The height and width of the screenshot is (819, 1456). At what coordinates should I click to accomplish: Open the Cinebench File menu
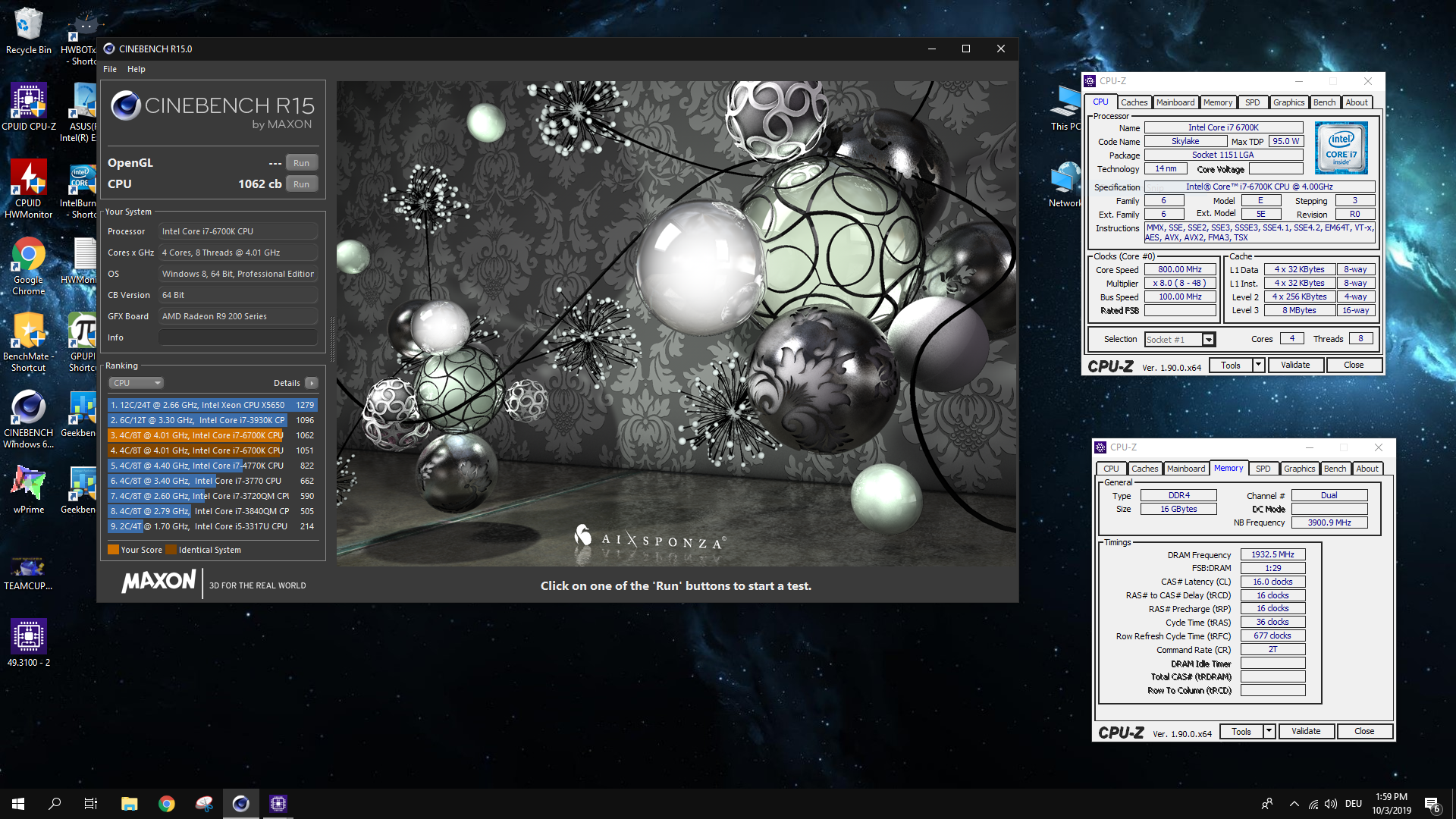pos(110,69)
